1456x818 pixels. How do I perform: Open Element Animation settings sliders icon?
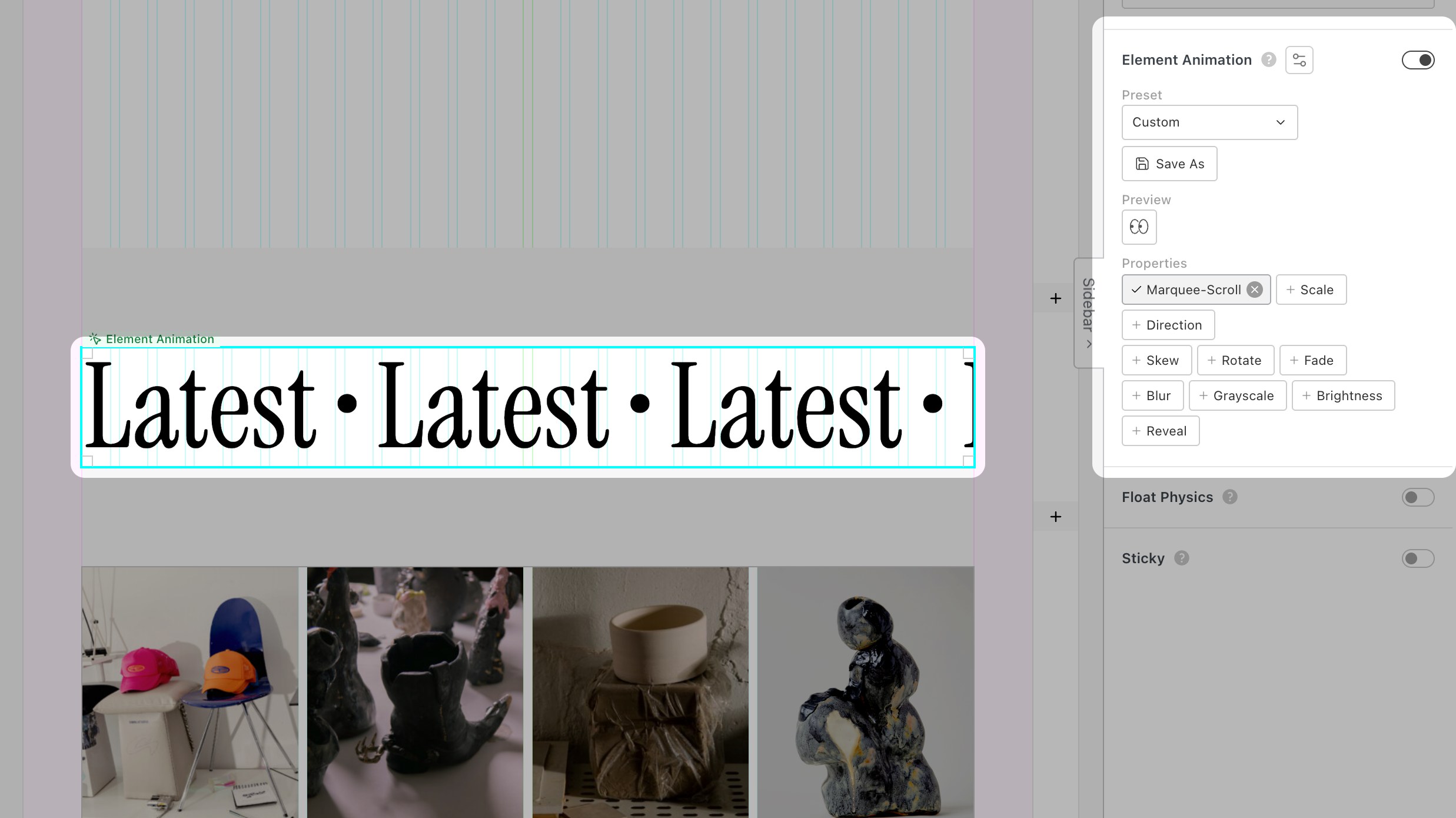tap(1299, 60)
